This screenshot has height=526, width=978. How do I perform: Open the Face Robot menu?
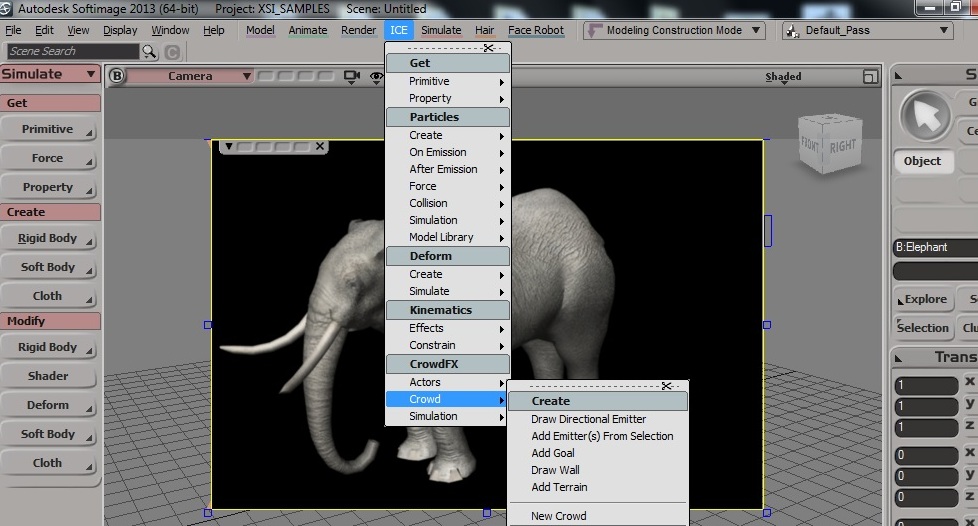pos(536,30)
